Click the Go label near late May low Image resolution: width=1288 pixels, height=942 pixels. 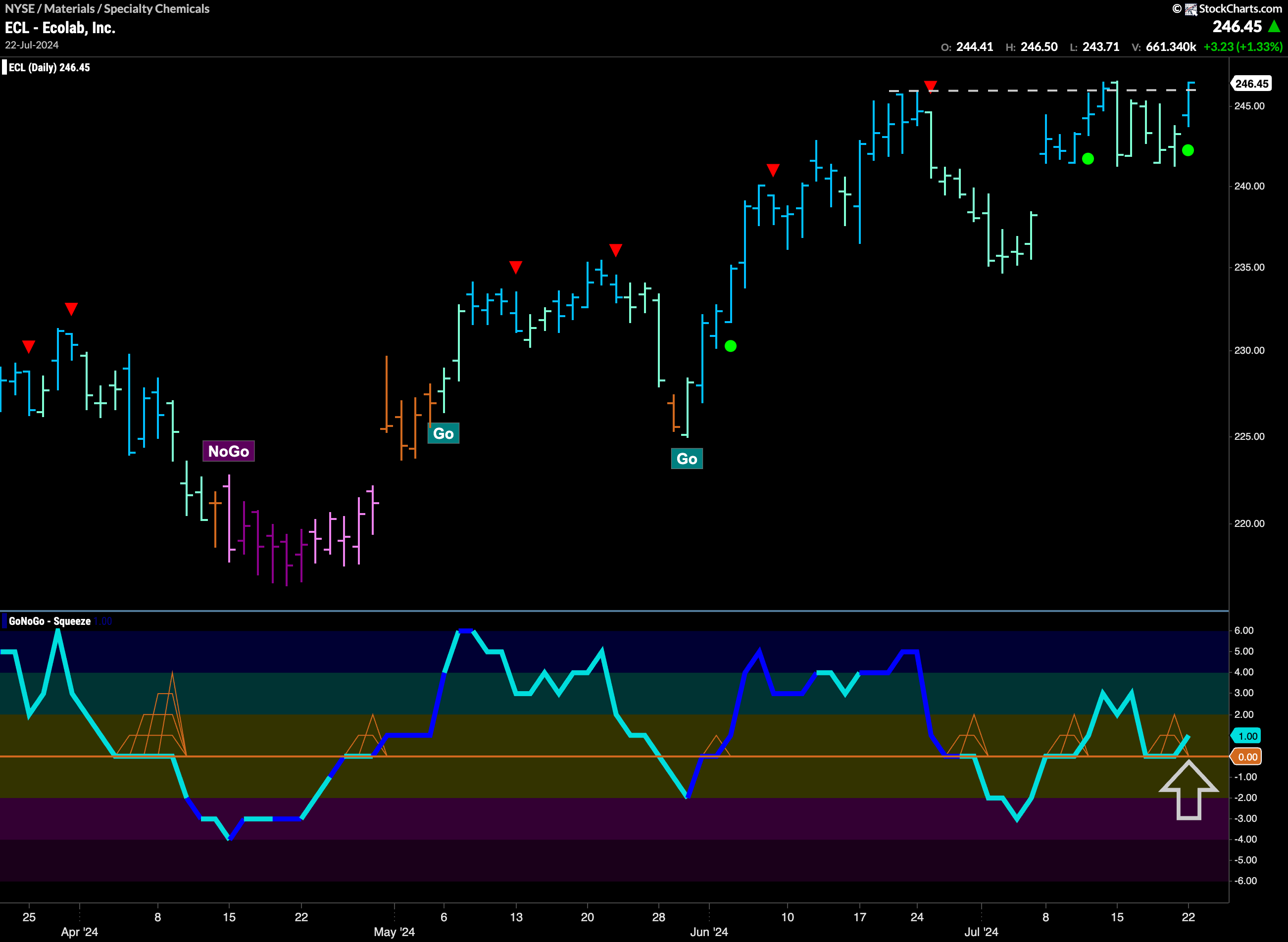687,459
